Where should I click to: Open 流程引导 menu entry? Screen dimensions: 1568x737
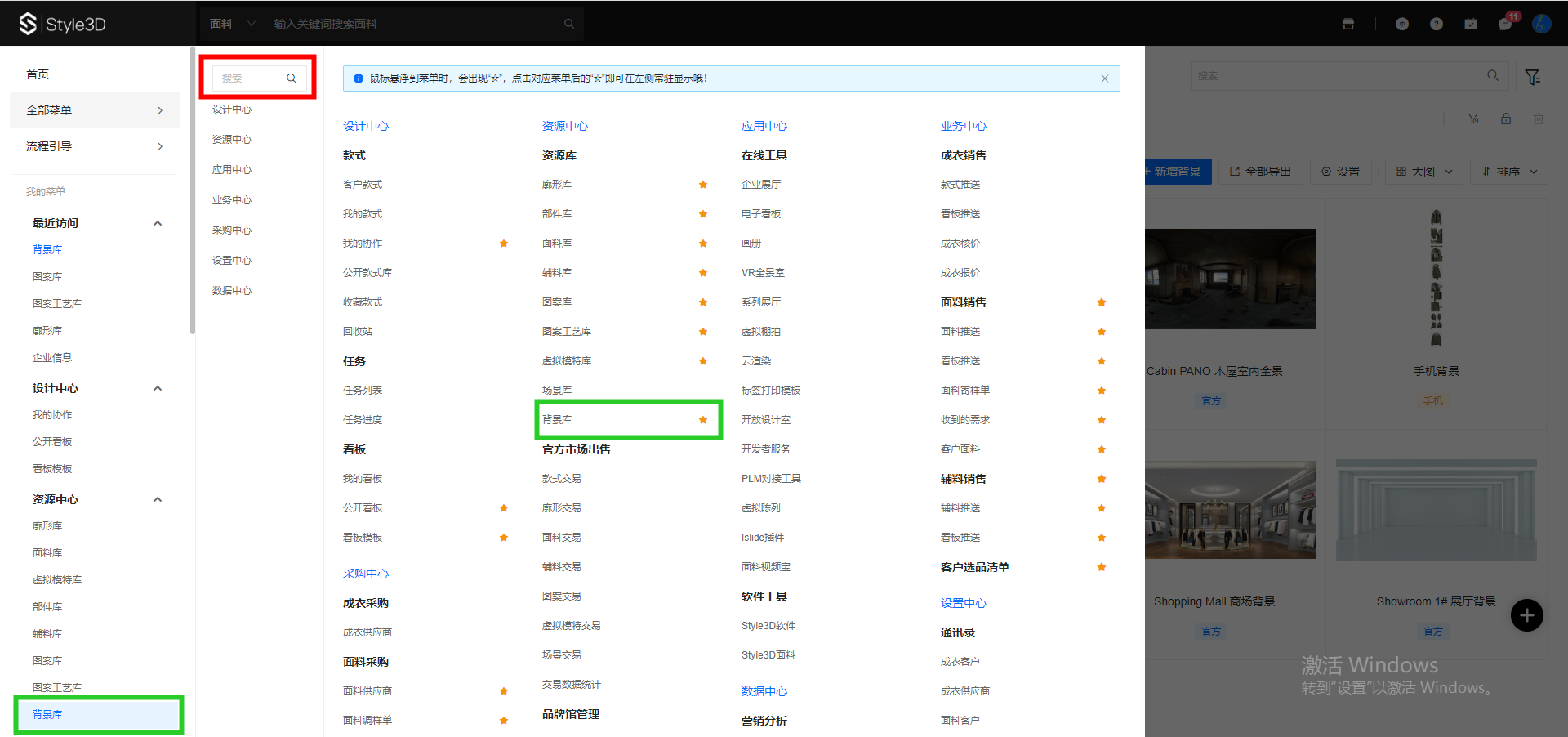click(94, 146)
